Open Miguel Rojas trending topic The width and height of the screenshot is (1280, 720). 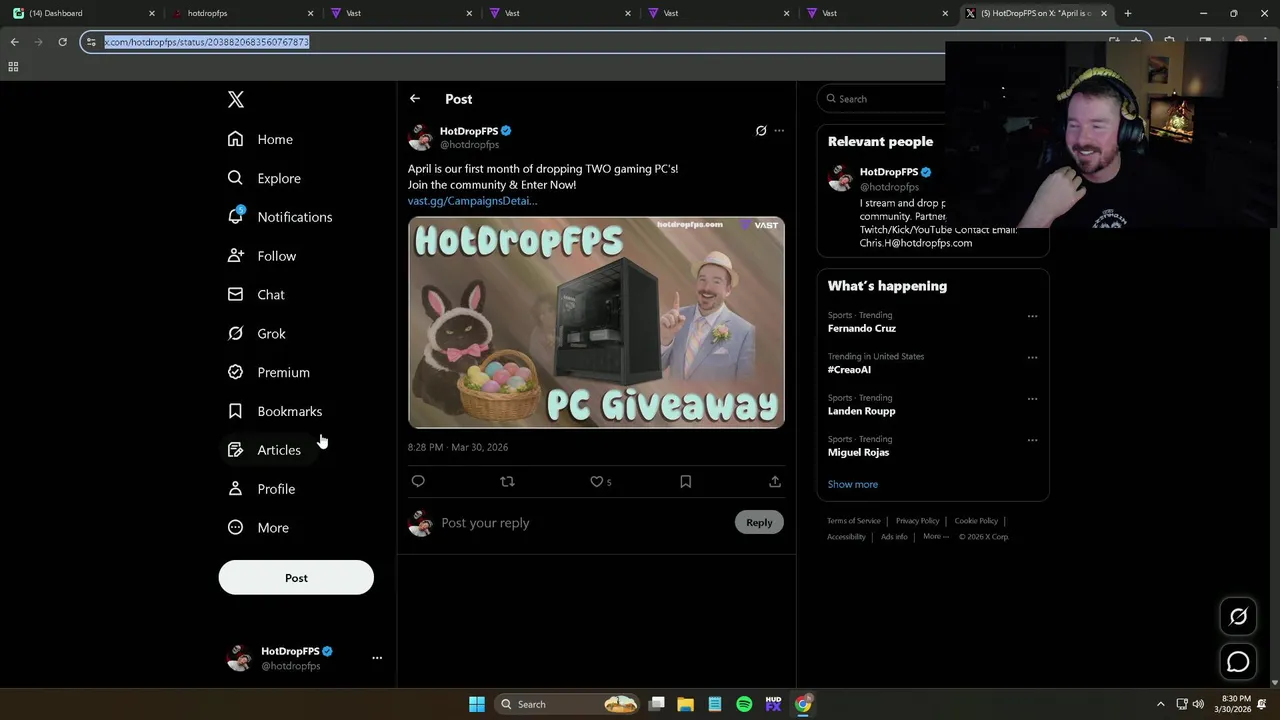(858, 452)
